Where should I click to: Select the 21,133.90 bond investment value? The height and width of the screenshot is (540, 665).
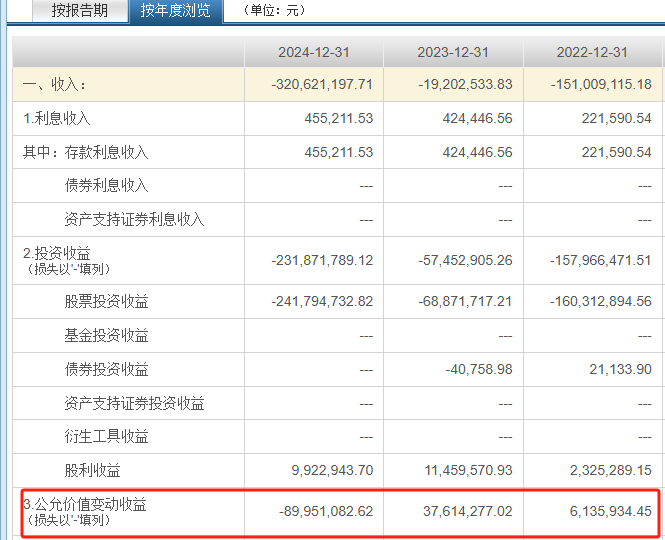tap(620, 370)
